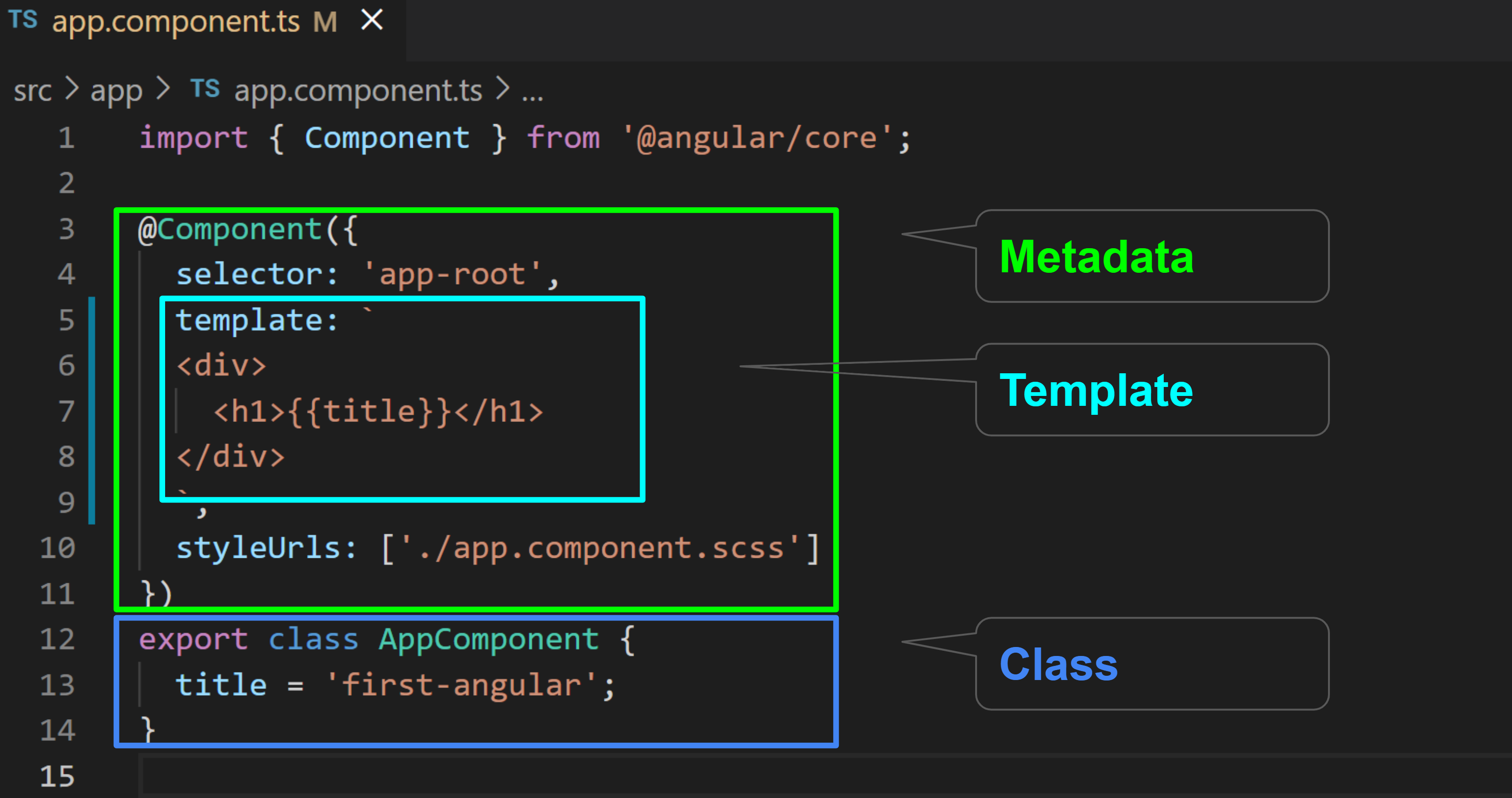The image size is (1512, 798).
Task: Click the 'app-root' selector value
Action: [452, 275]
